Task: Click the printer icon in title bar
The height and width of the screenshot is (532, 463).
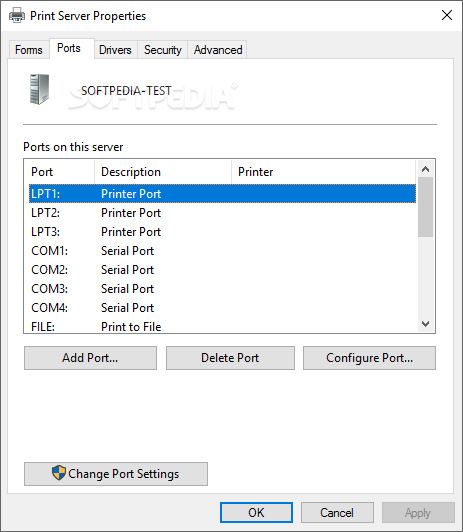Action: pos(17,16)
